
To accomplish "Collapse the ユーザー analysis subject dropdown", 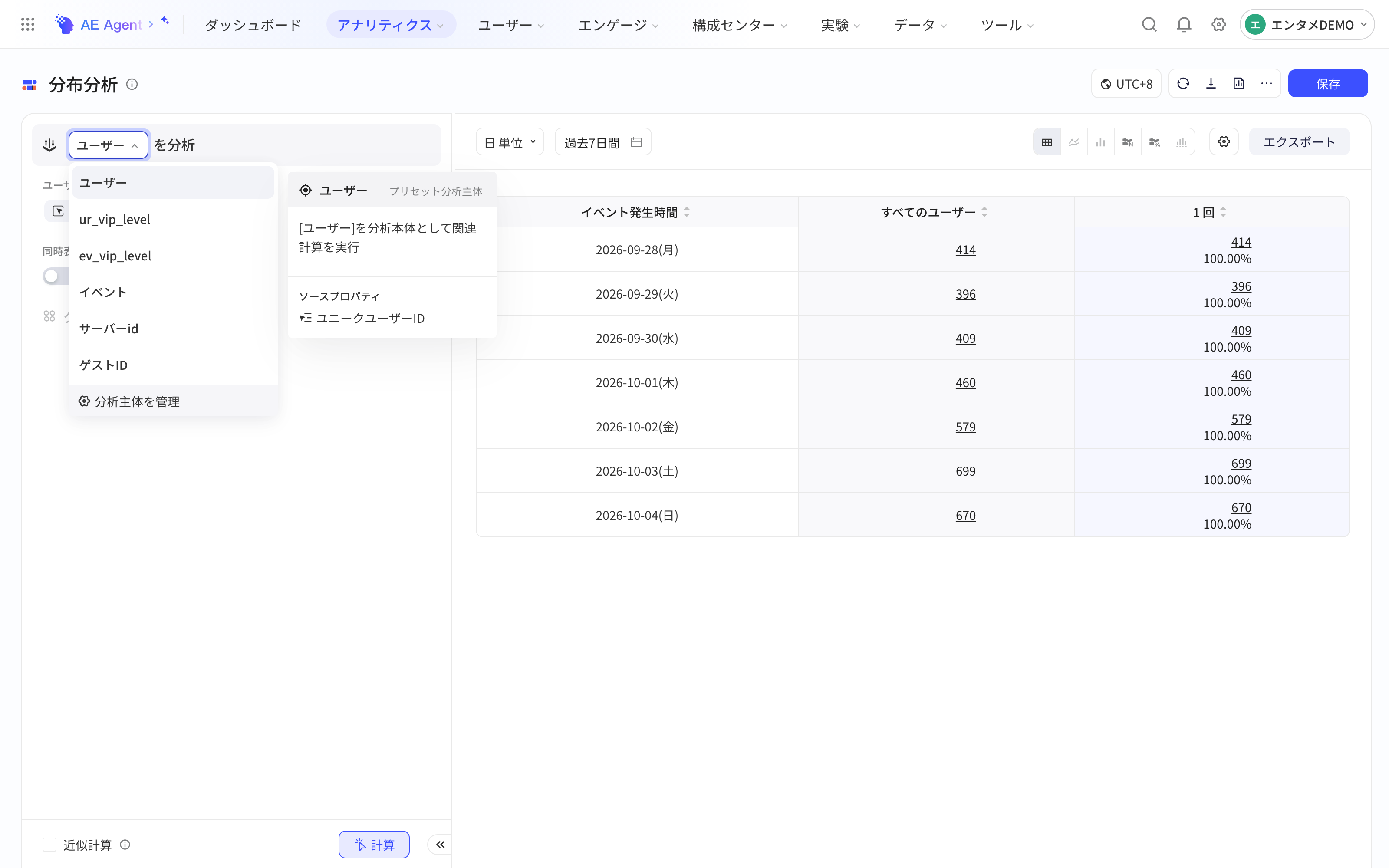I will coord(109,145).
